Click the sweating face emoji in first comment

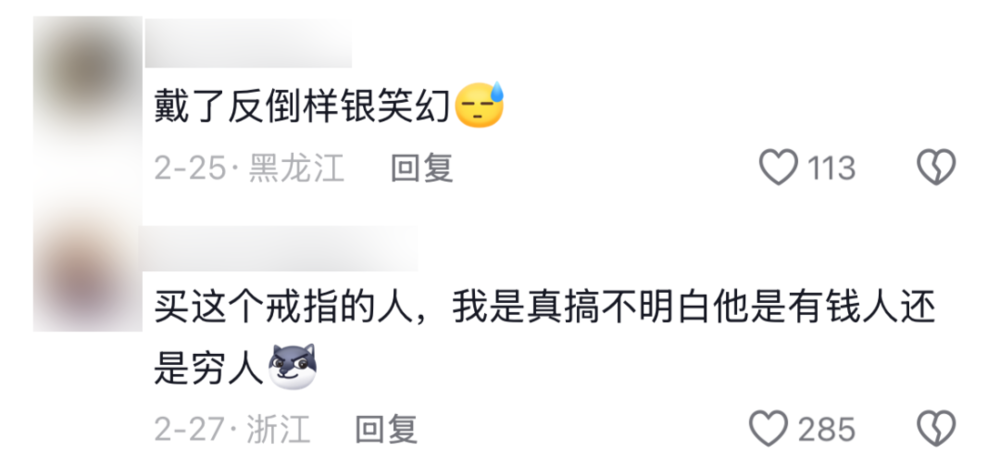tap(480, 105)
